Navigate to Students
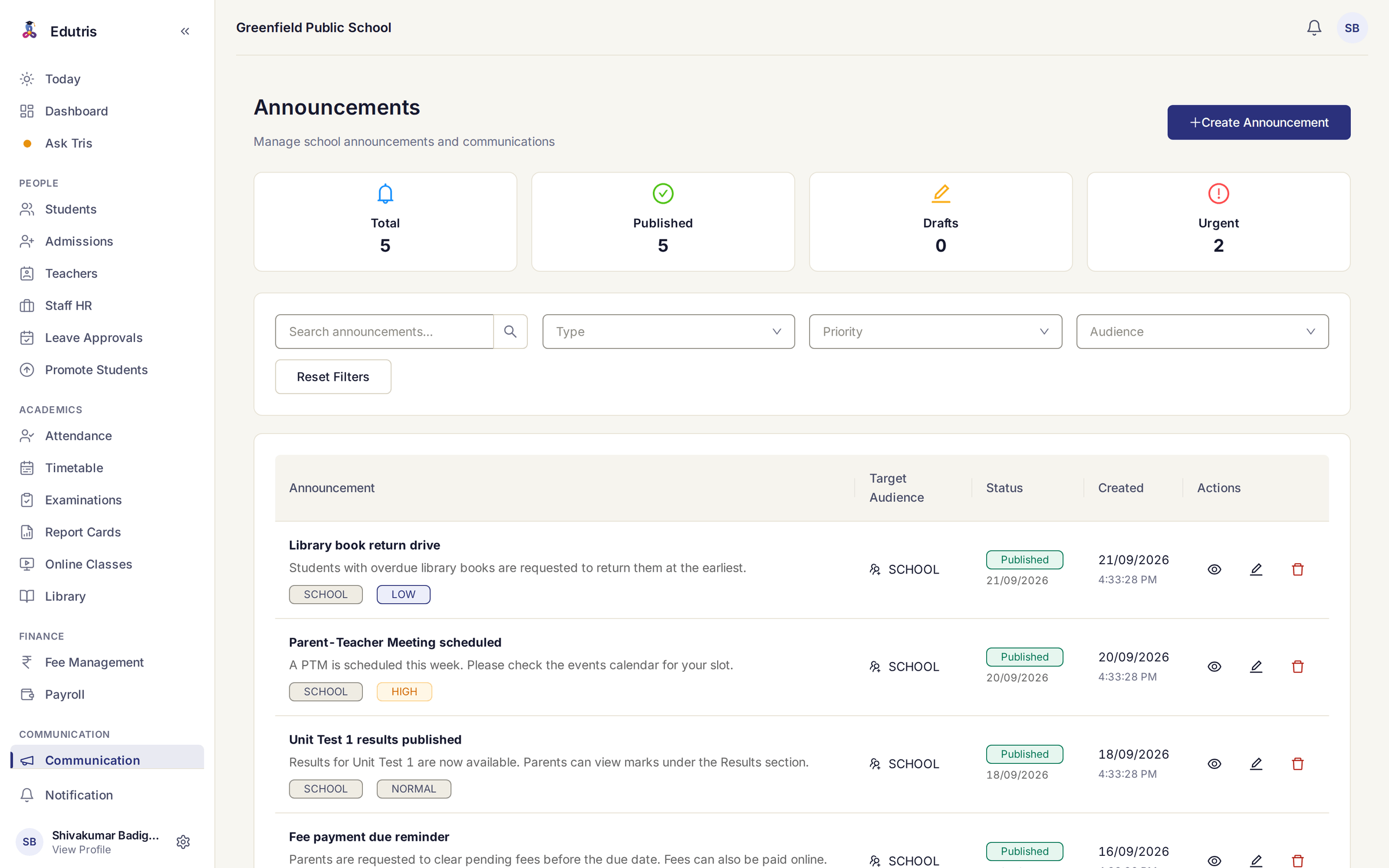 click(107, 209)
